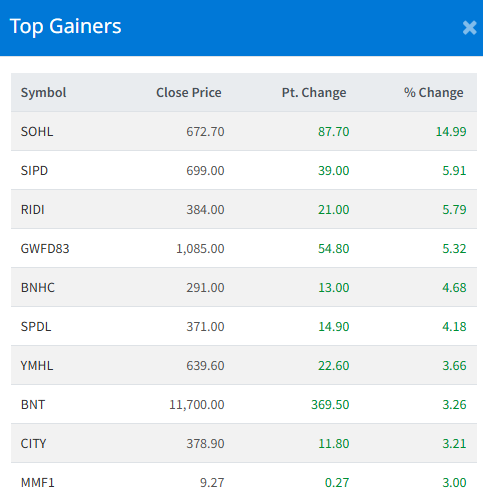Screen dimensions: 483x496
Task: Close the Top Gainers panel
Action: tap(469, 28)
